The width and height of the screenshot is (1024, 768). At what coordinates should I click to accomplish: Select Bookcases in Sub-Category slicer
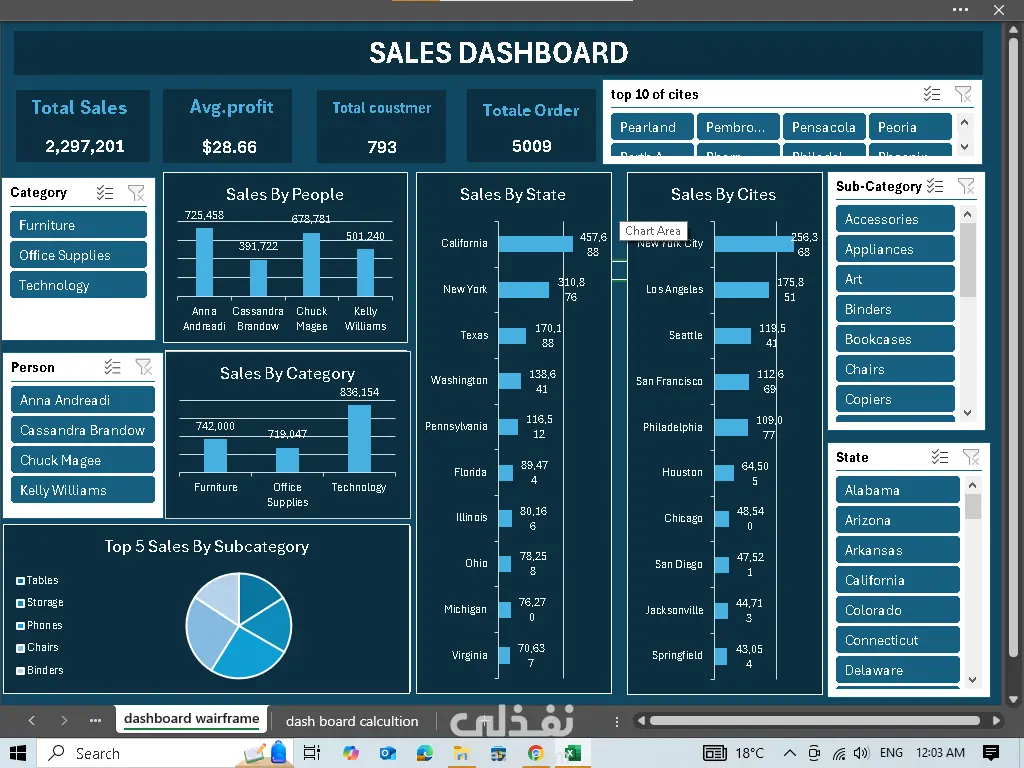tap(895, 339)
